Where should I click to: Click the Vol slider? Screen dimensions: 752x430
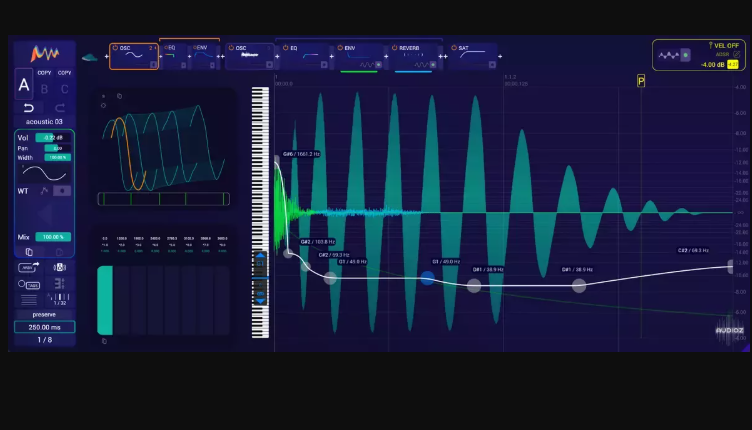(53, 138)
